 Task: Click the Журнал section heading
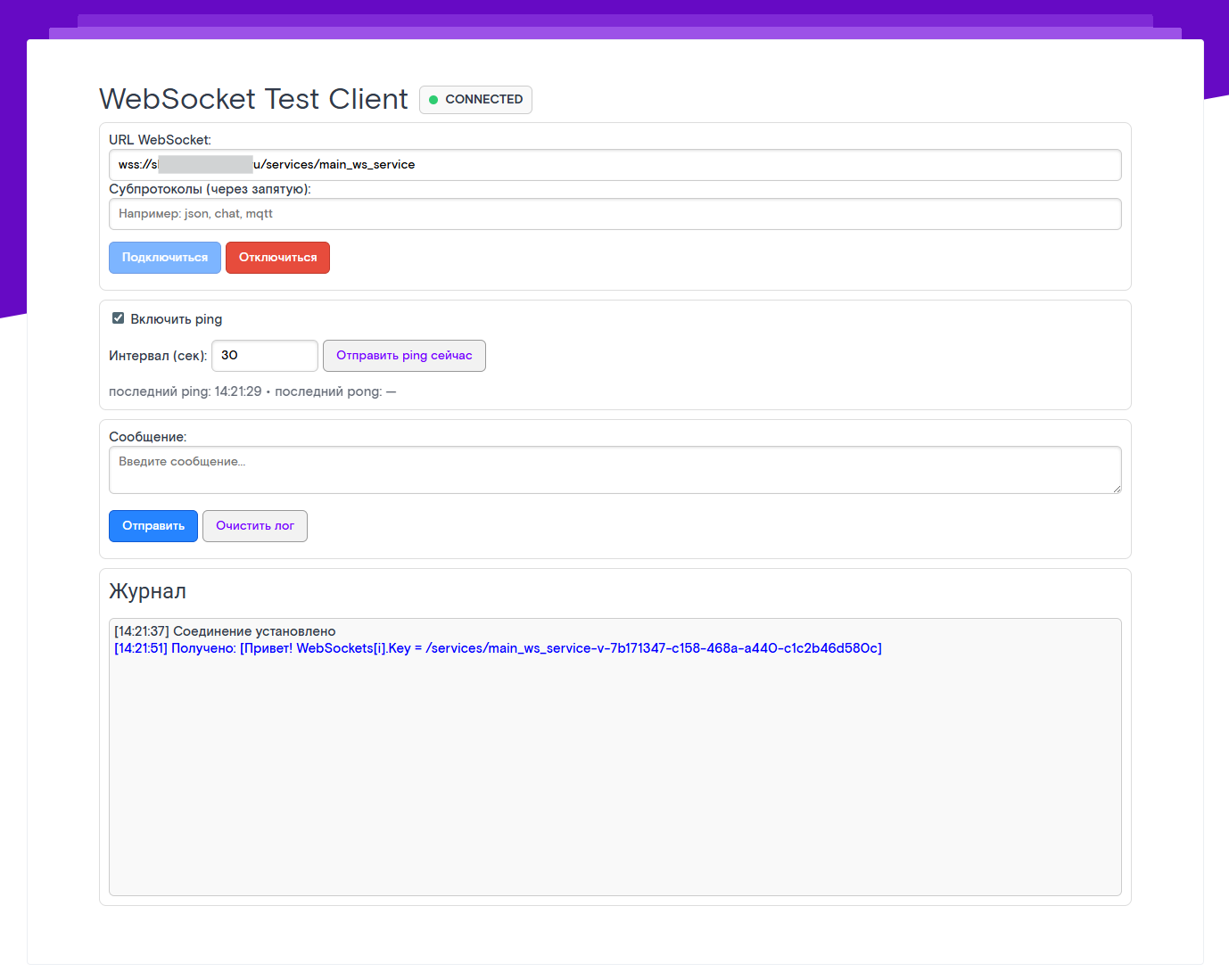click(147, 591)
